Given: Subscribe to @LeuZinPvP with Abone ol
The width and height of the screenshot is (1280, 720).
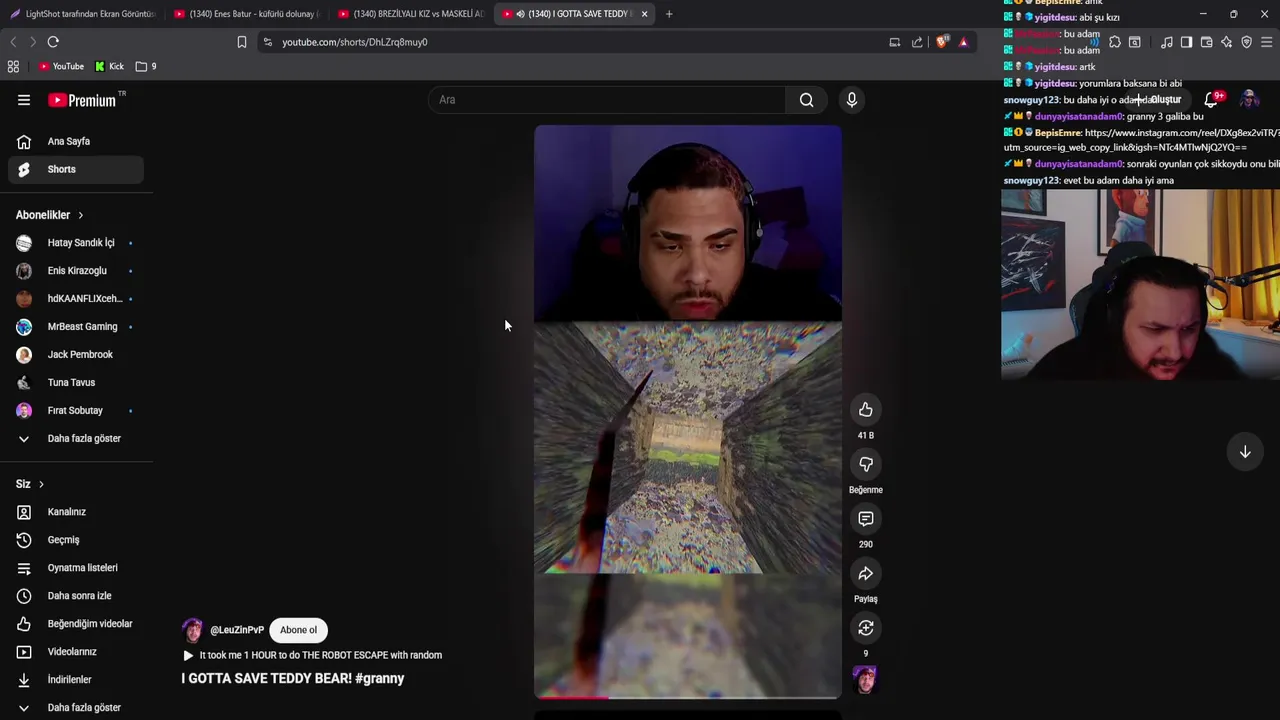Looking at the screenshot, I should tap(298, 630).
